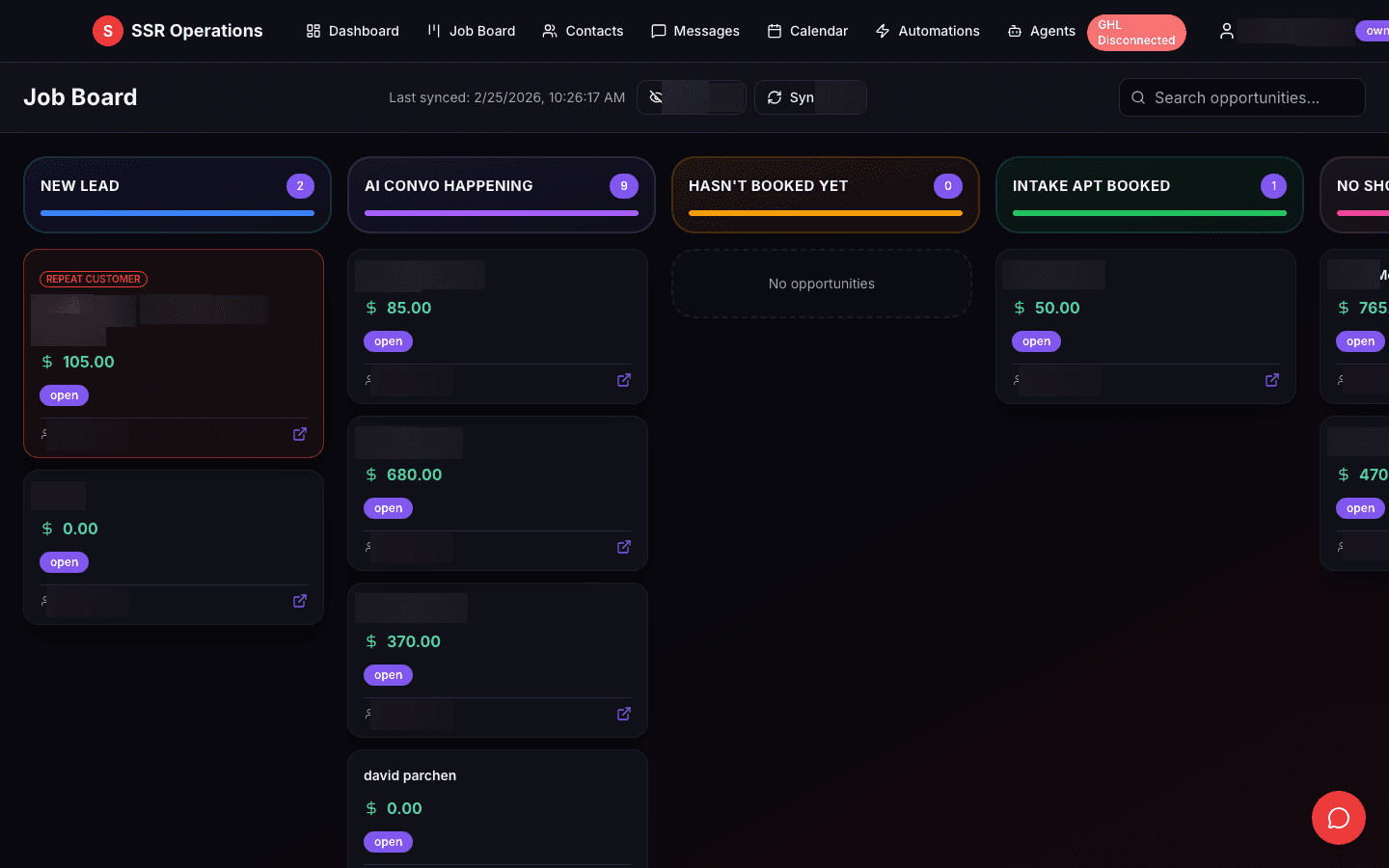Open the floating chat bubble at bottom right
The image size is (1389, 868).
(x=1339, y=818)
